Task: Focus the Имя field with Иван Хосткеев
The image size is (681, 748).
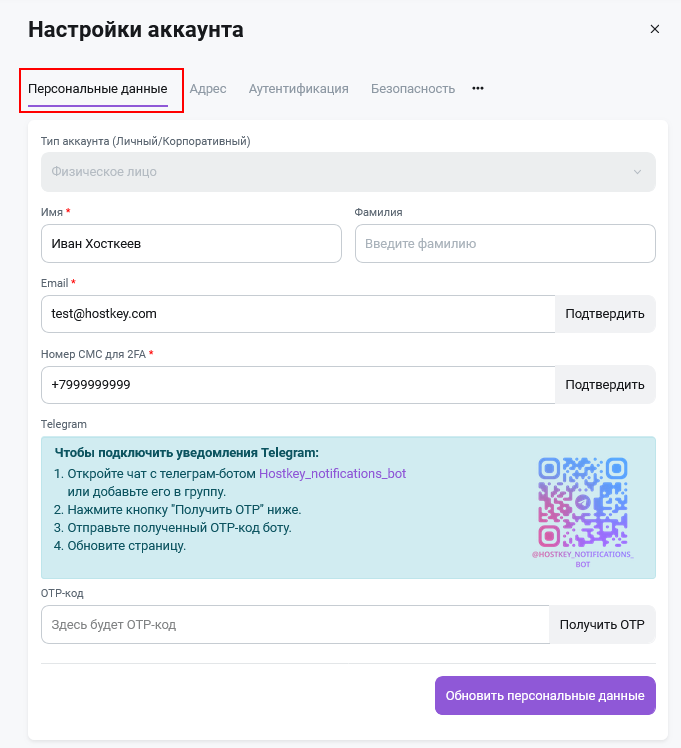Action: pyautogui.click(x=191, y=244)
